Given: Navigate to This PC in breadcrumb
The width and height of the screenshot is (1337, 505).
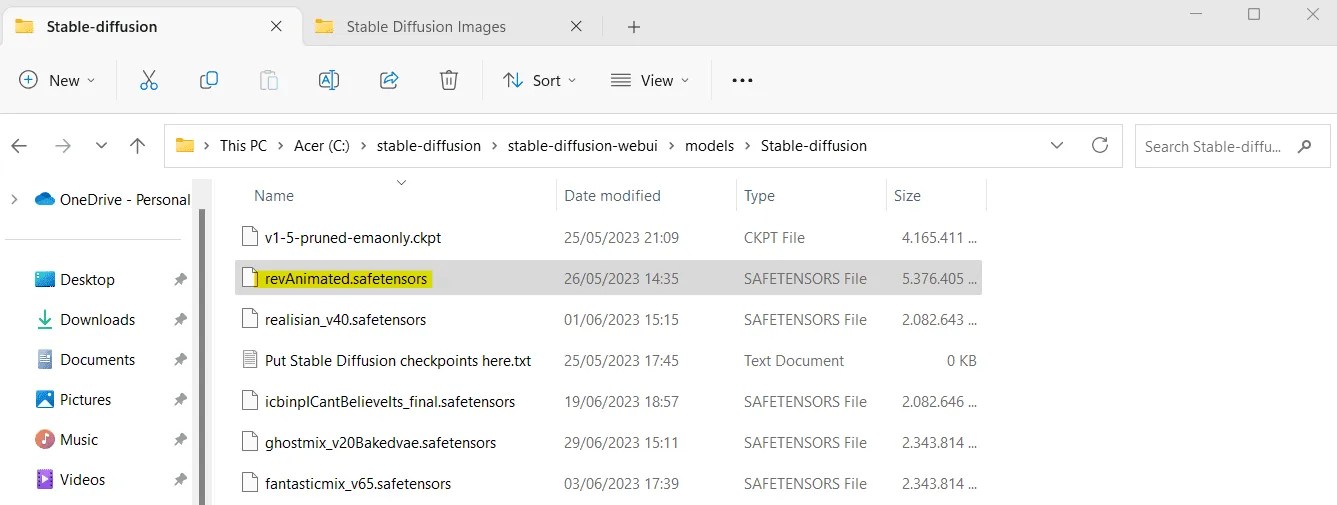Looking at the screenshot, I should [244, 146].
